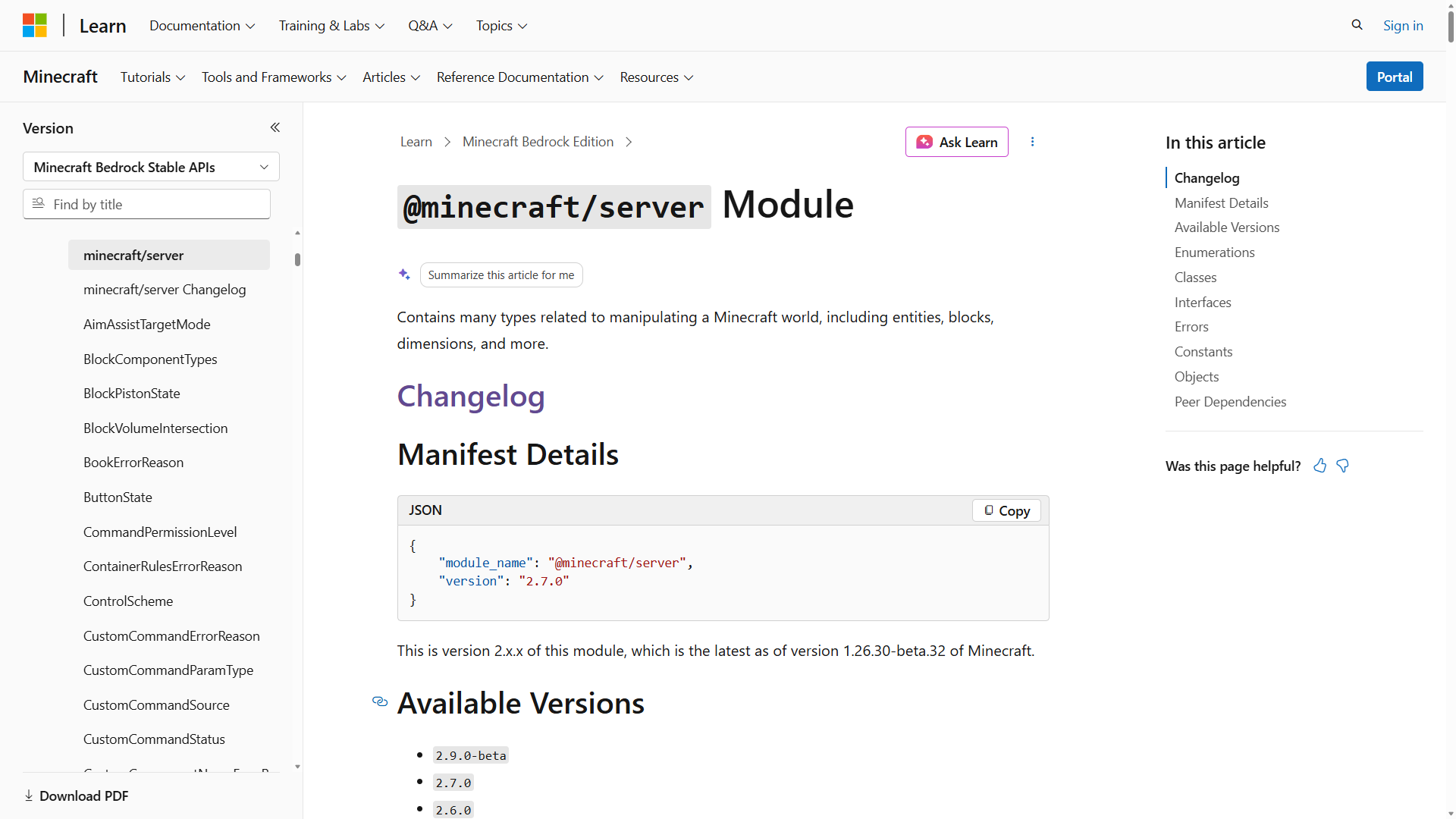Open BlockPistonState entry
Screen dimensions: 1456x819
(x=132, y=394)
